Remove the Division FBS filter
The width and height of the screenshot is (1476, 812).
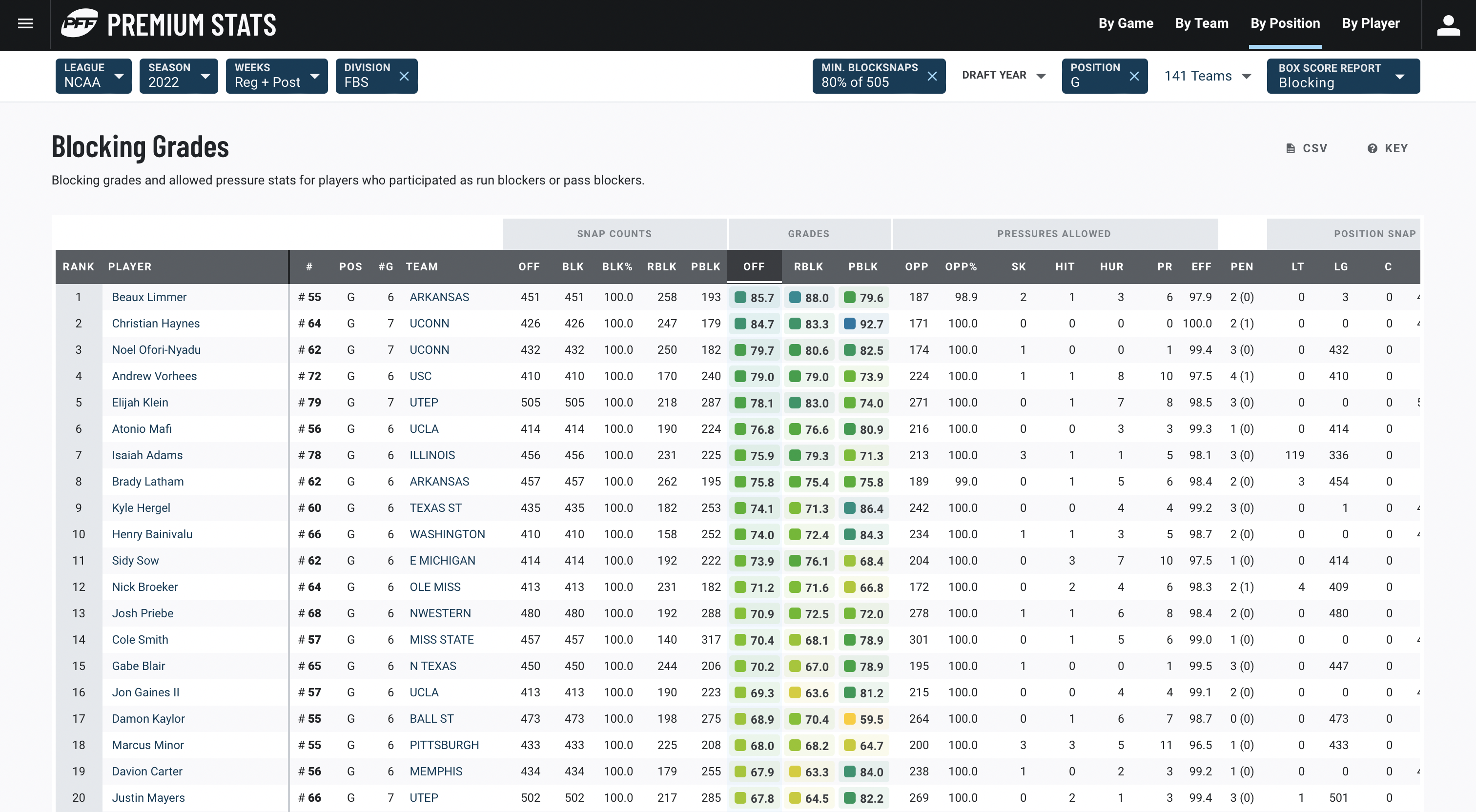coord(404,76)
